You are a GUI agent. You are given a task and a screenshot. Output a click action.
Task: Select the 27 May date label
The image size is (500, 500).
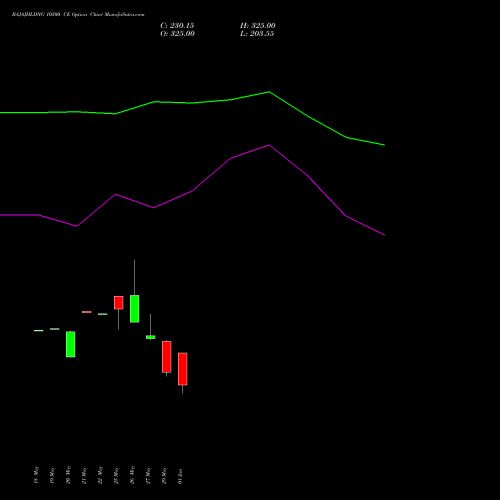pos(148,475)
